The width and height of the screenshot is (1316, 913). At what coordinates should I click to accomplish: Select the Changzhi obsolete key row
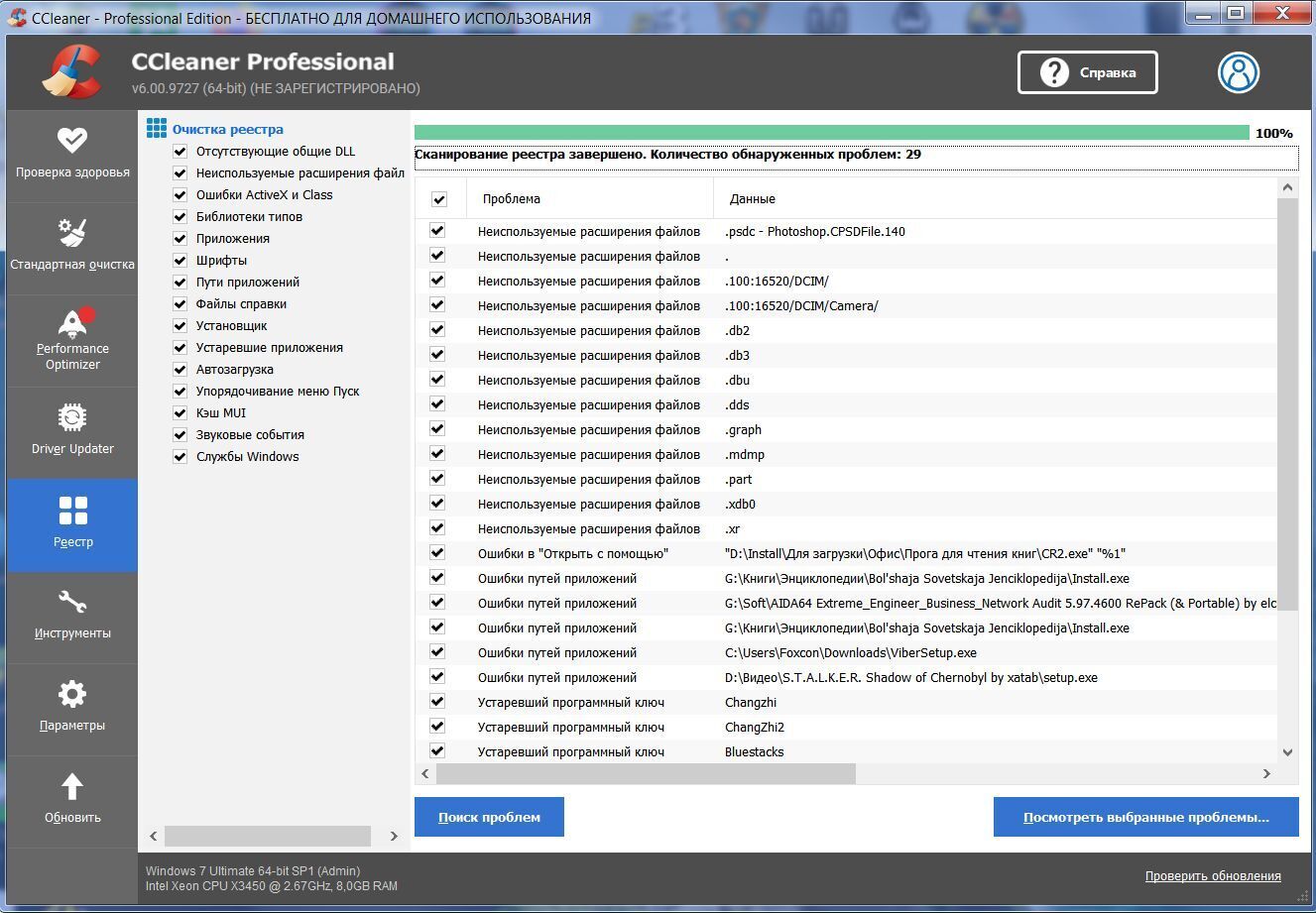847,702
